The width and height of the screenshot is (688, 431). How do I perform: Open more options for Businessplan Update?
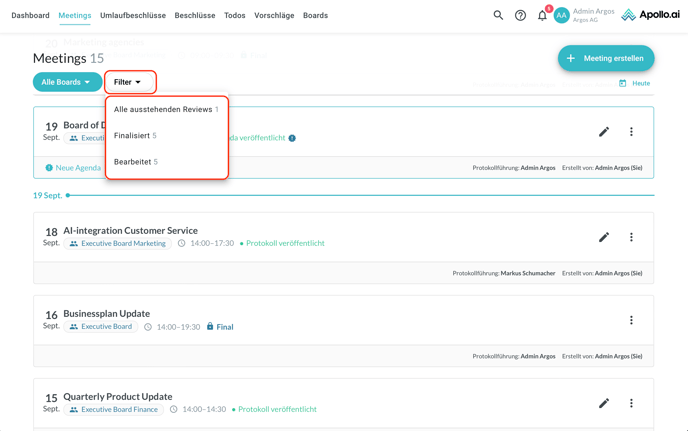click(631, 320)
